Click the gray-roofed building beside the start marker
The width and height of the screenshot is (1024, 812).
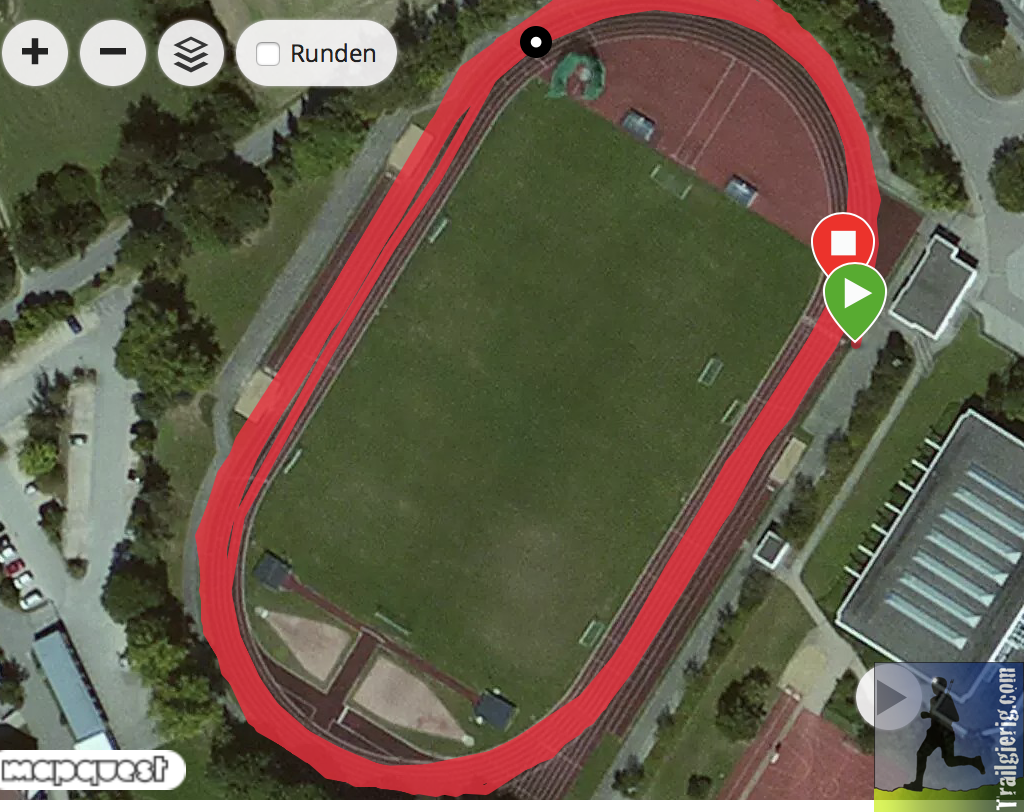click(934, 286)
